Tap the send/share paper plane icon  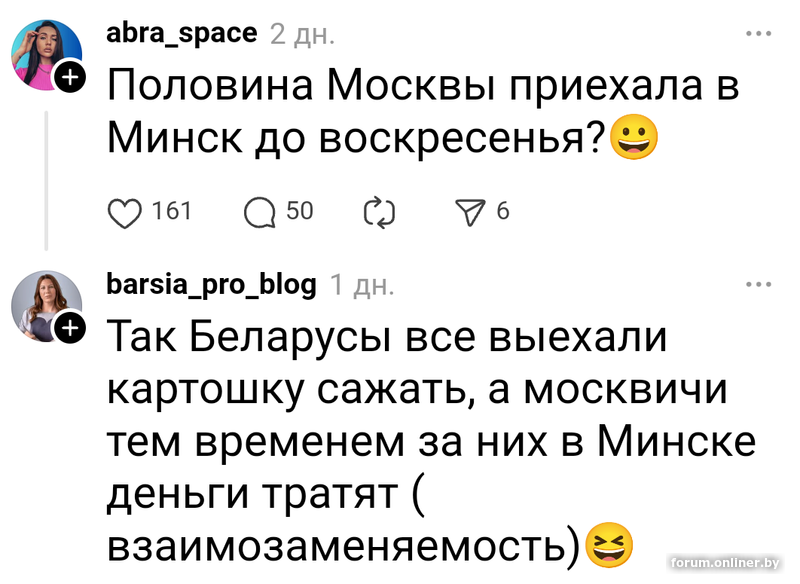click(471, 212)
